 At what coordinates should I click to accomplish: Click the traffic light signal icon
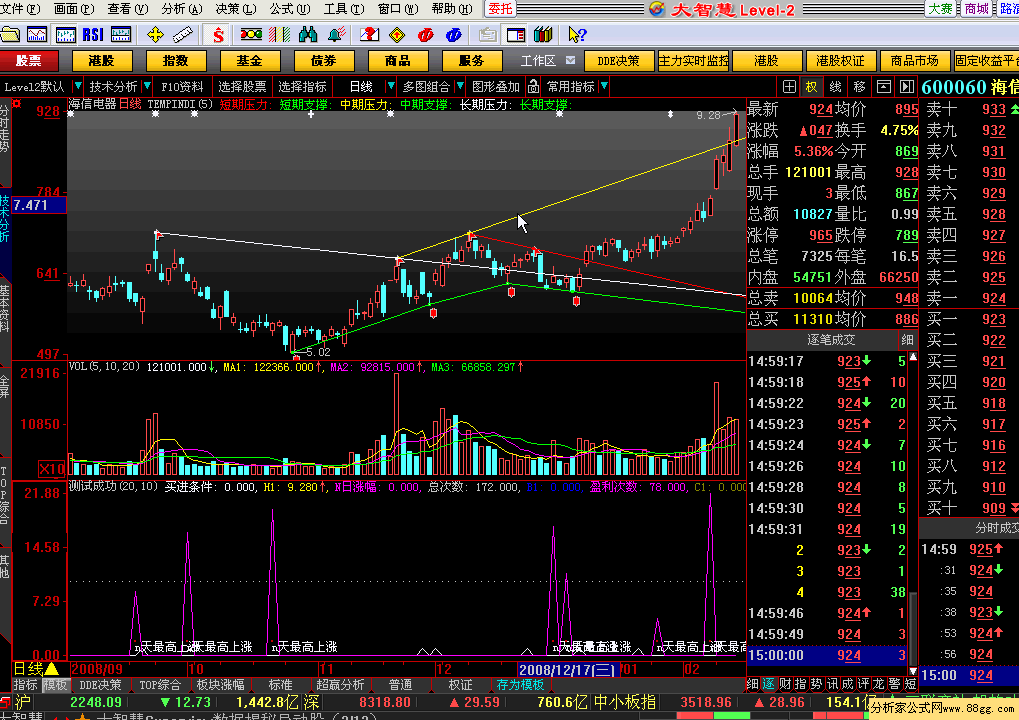pyautogui.click(x=251, y=34)
